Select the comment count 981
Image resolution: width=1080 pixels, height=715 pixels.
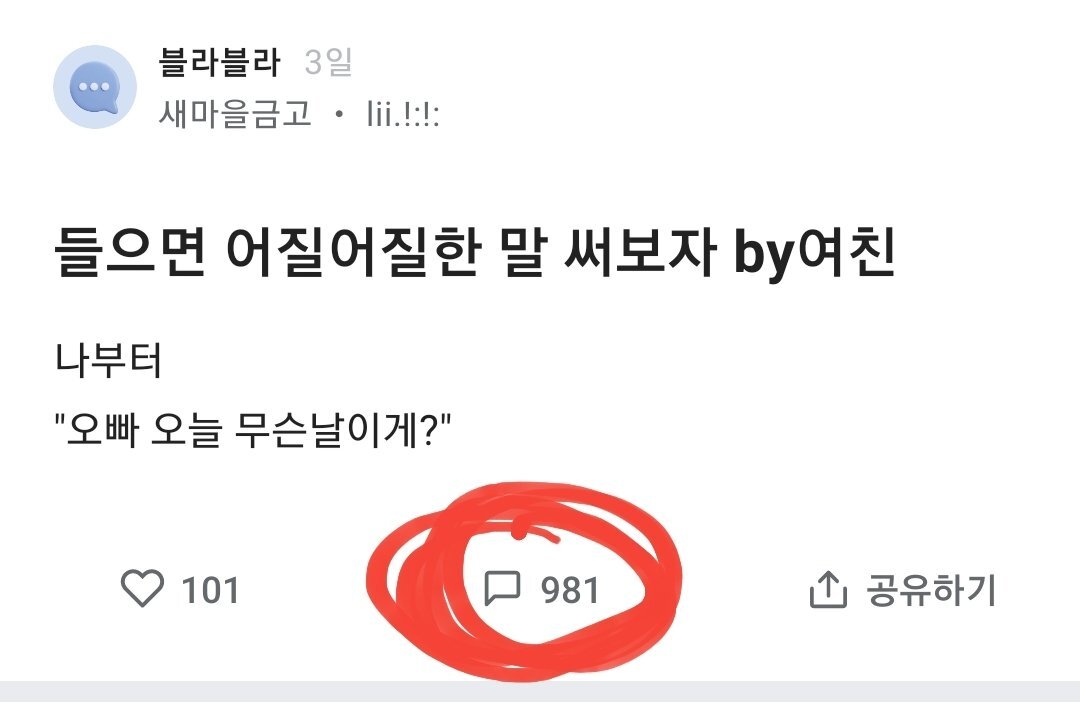[x=570, y=590]
